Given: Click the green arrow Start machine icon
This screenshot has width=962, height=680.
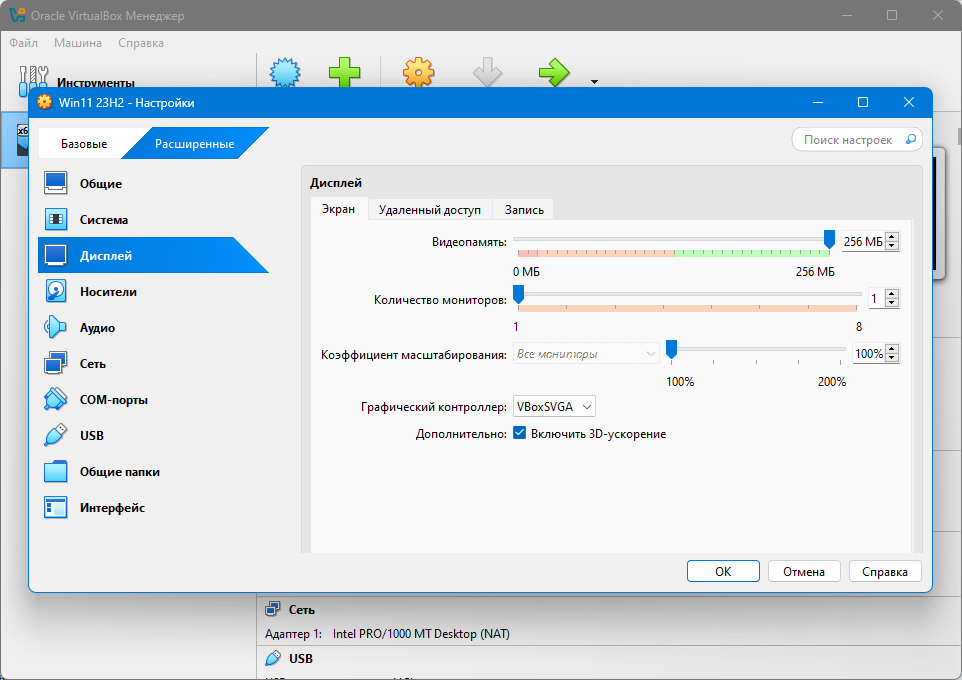Looking at the screenshot, I should [554, 72].
